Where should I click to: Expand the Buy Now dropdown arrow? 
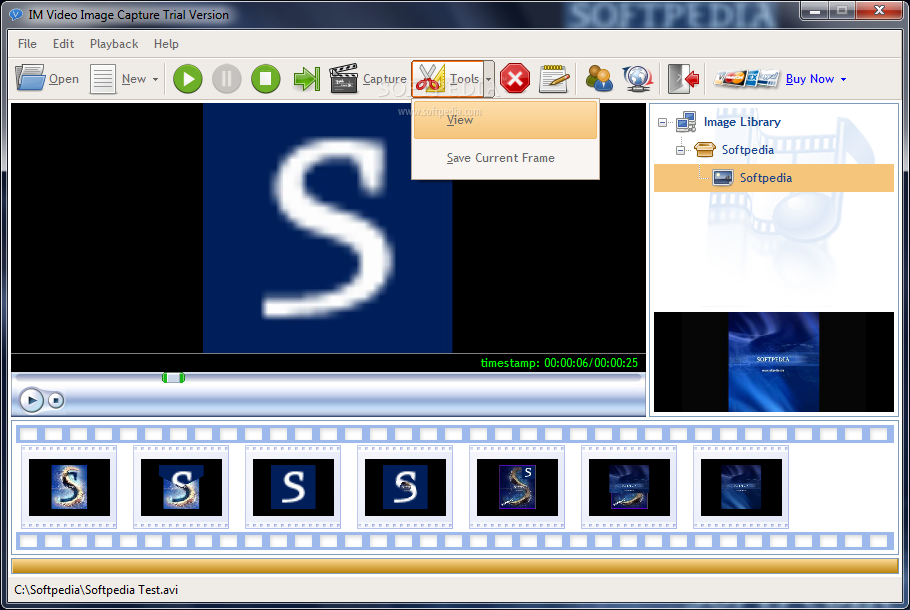[x=843, y=79]
